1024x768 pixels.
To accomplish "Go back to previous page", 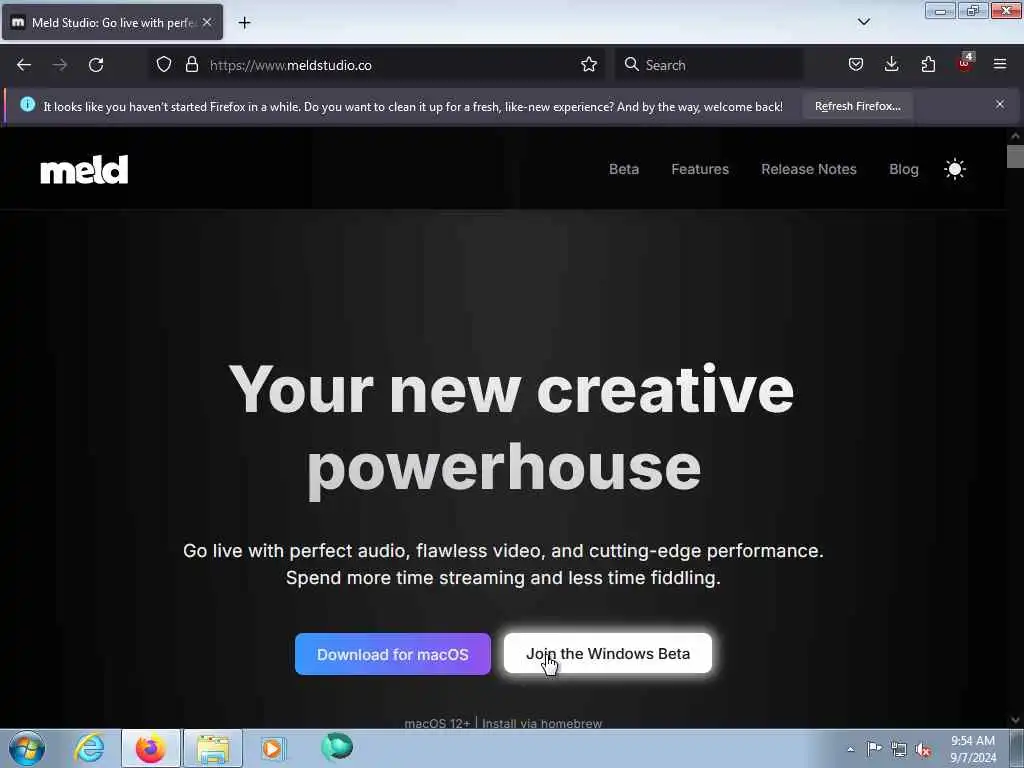I will [24, 65].
